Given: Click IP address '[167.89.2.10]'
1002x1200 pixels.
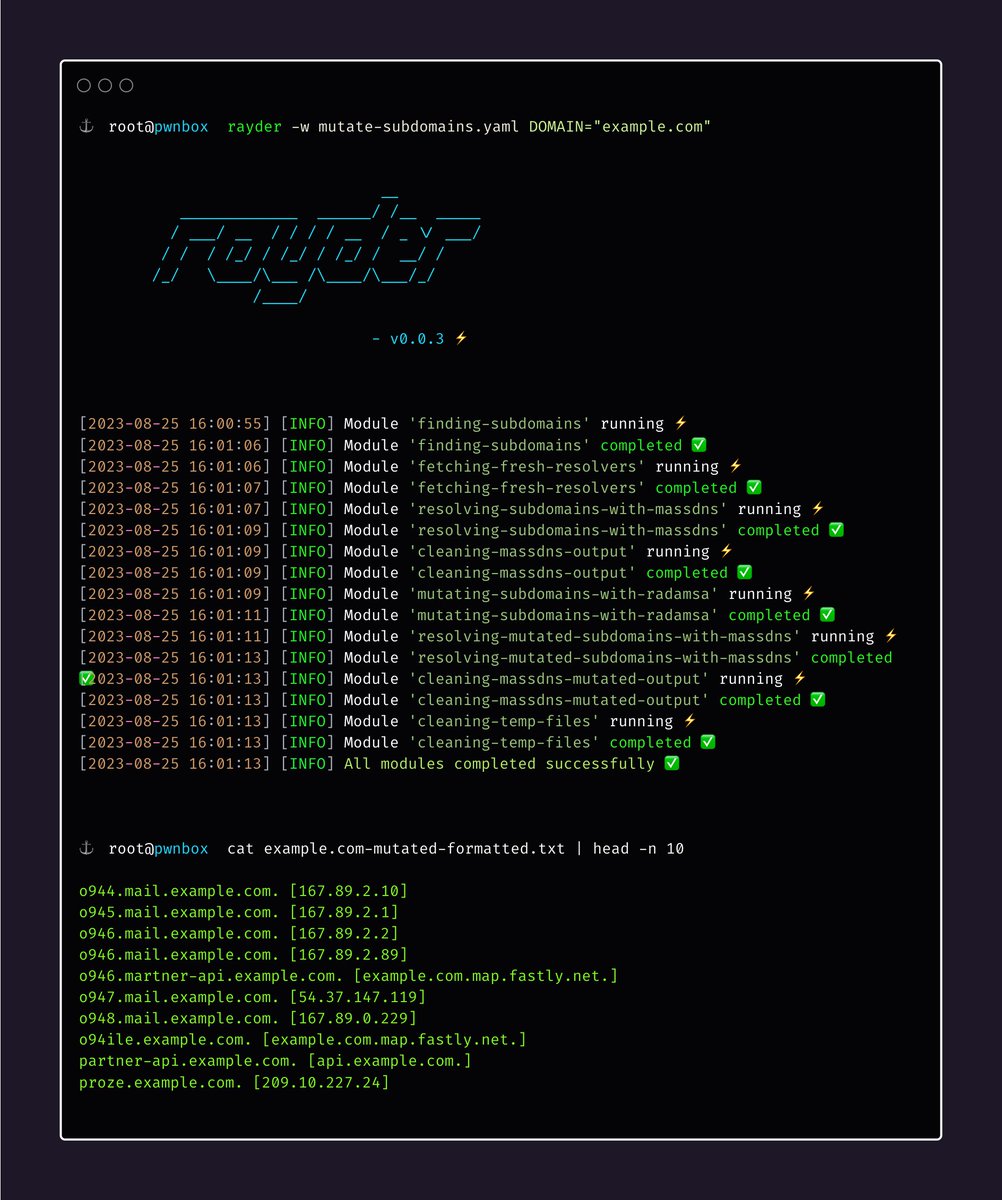Looking at the screenshot, I should point(349,891).
